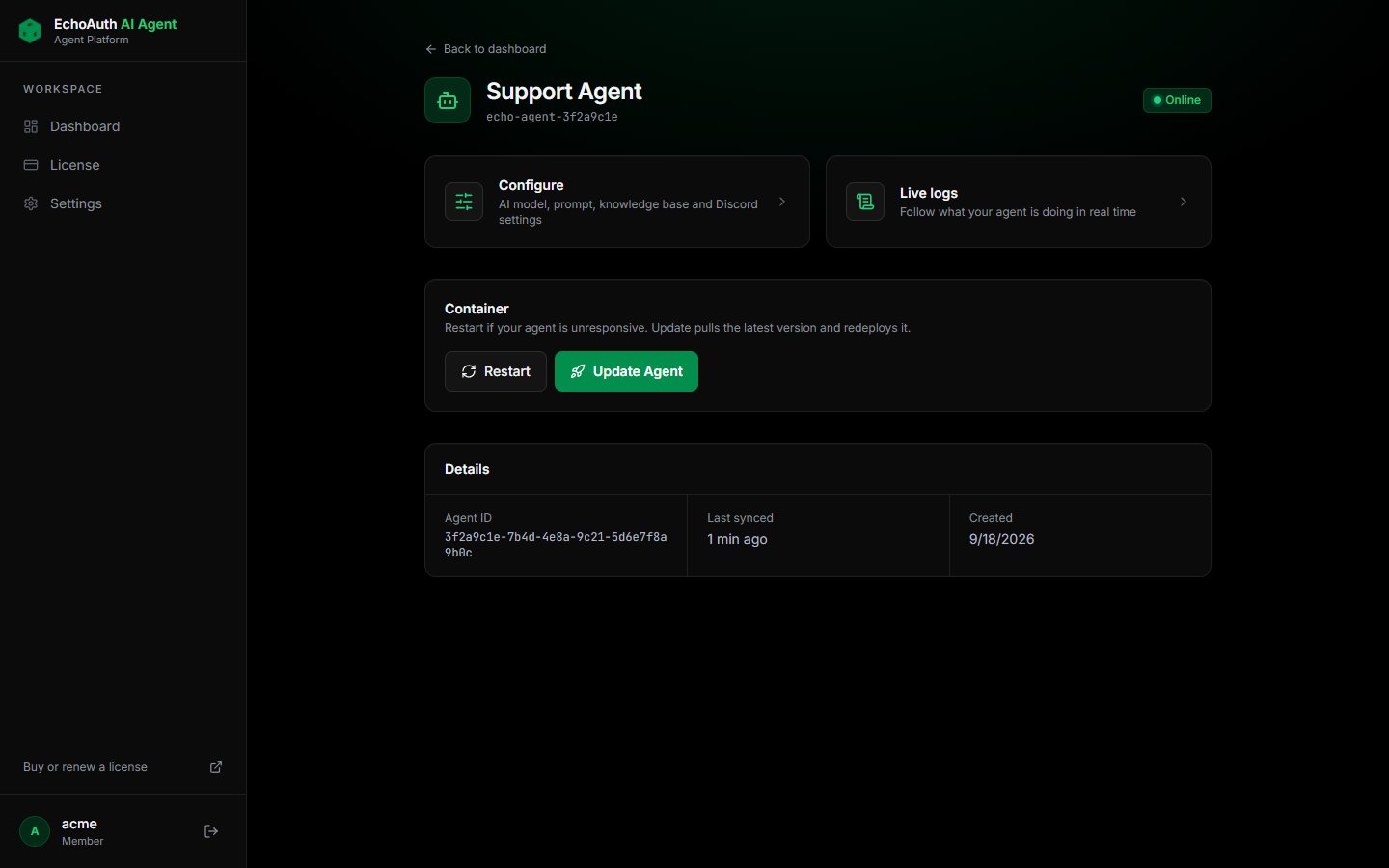Screen dimensions: 1389x868
Task: Expand Configure card chevron
Action: tap(782, 202)
